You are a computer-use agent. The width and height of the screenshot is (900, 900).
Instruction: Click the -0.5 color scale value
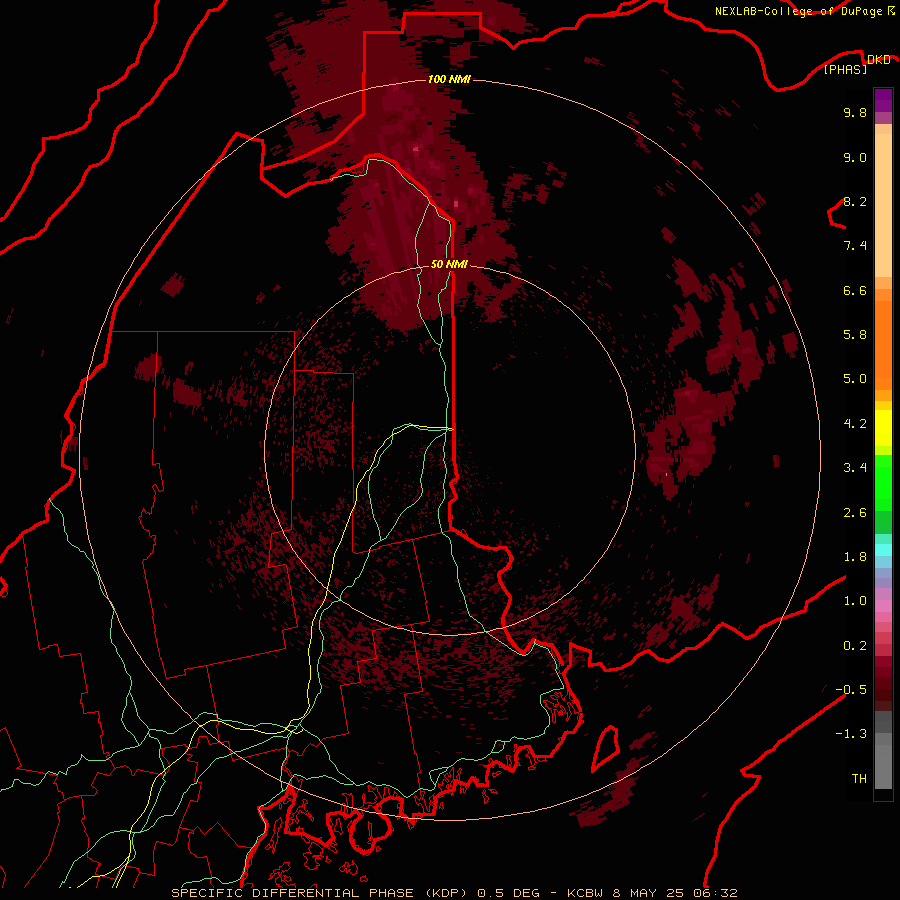851,690
